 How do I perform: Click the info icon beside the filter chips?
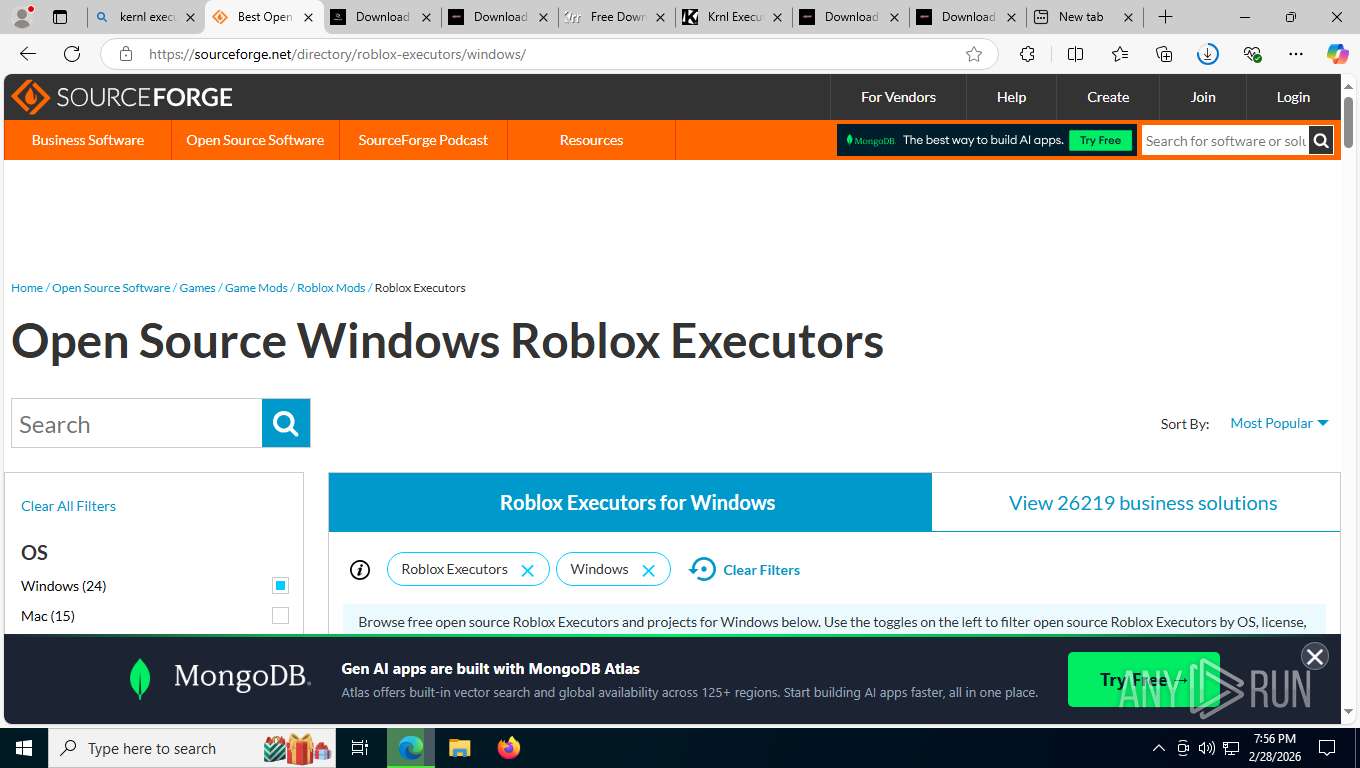tap(360, 570)
